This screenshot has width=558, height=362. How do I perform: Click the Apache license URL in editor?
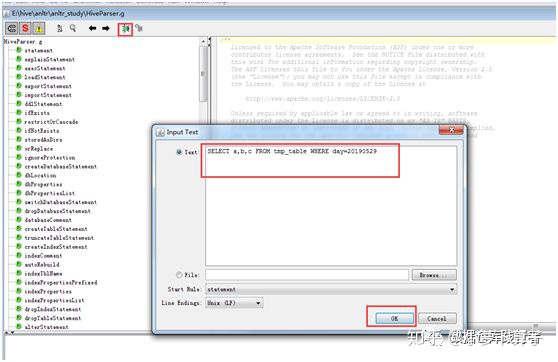[323, 99]
